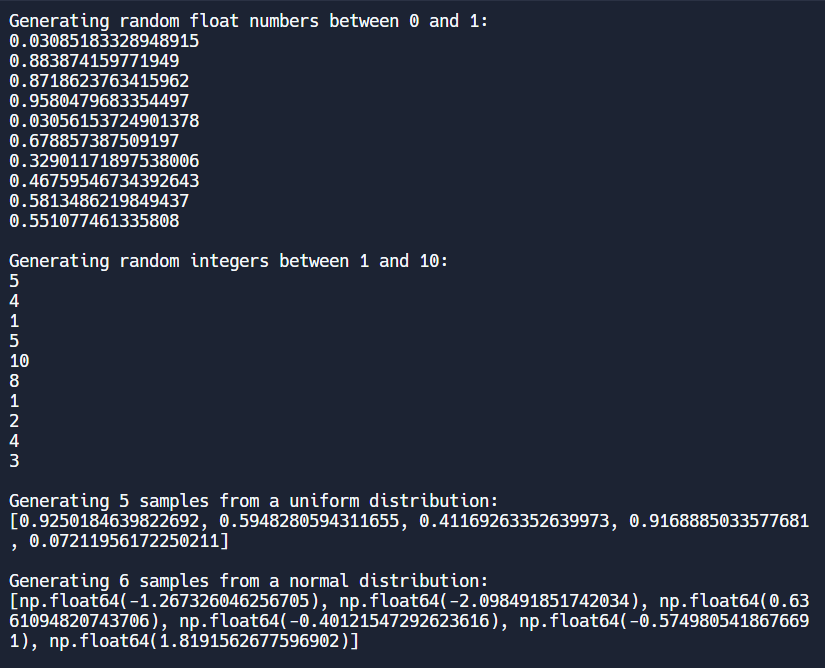
Task: Click the integer 3 output line
Action: (14, 461)
